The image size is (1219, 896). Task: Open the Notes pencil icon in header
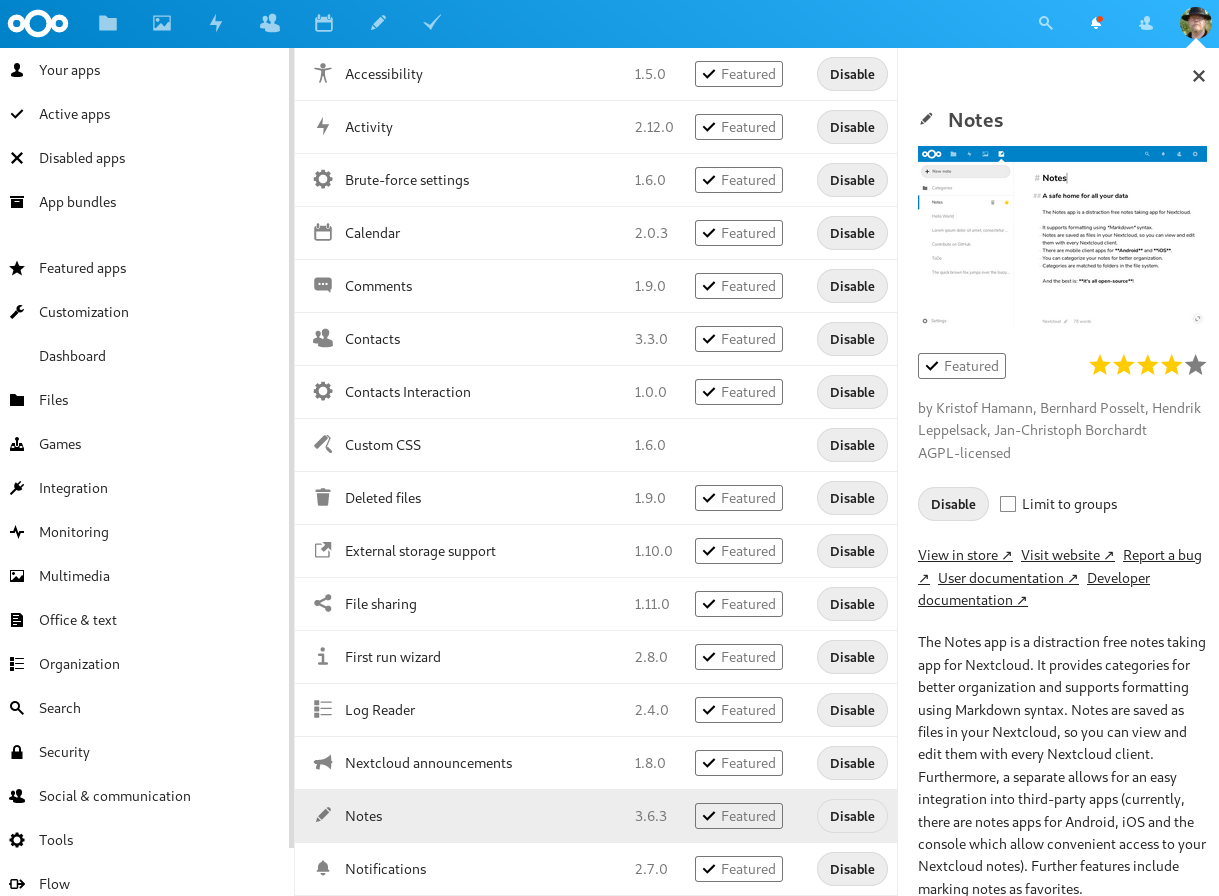pos(378,23)
